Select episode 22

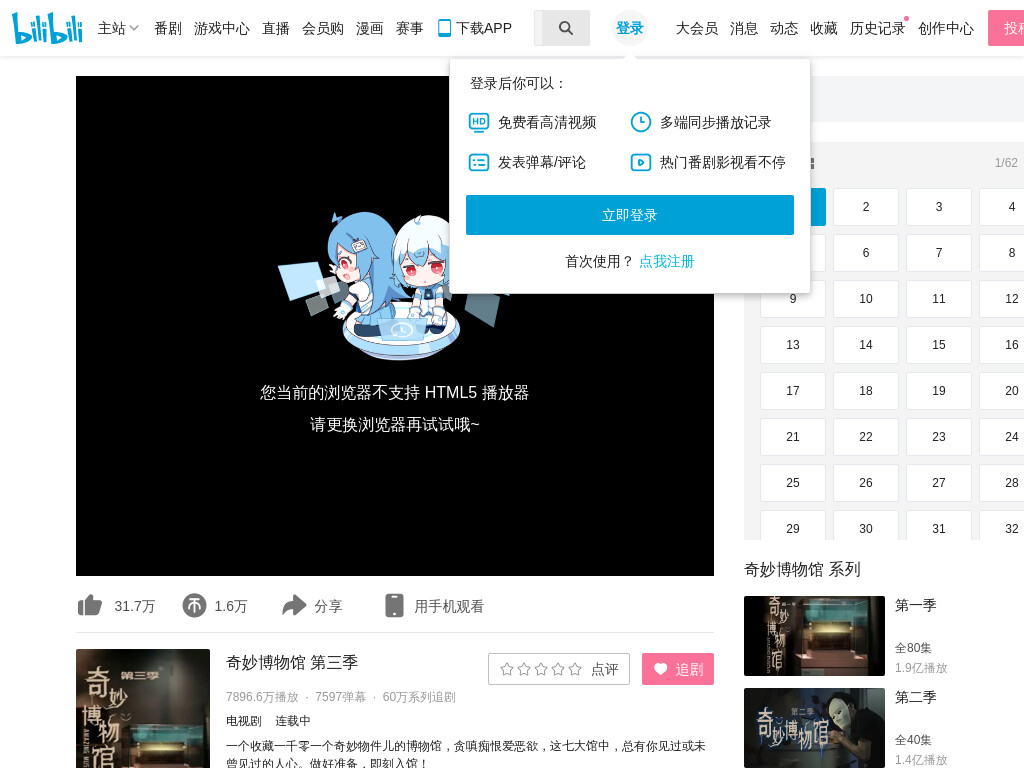(x=866, y=437)
